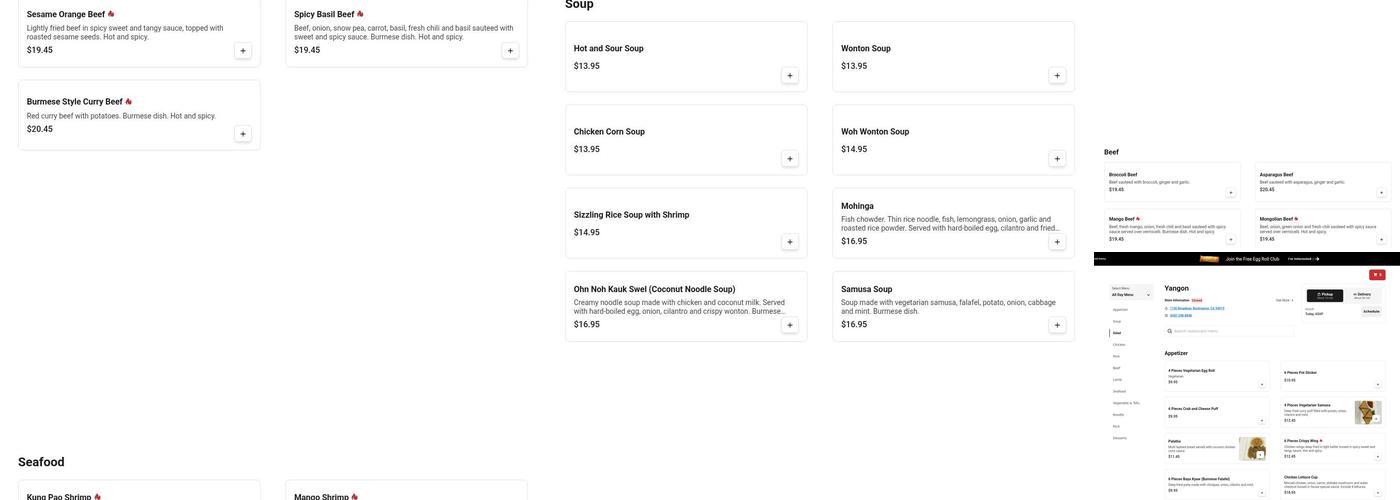
Task: Select Salad in the category sidebar
Action: pos(1117,333)
